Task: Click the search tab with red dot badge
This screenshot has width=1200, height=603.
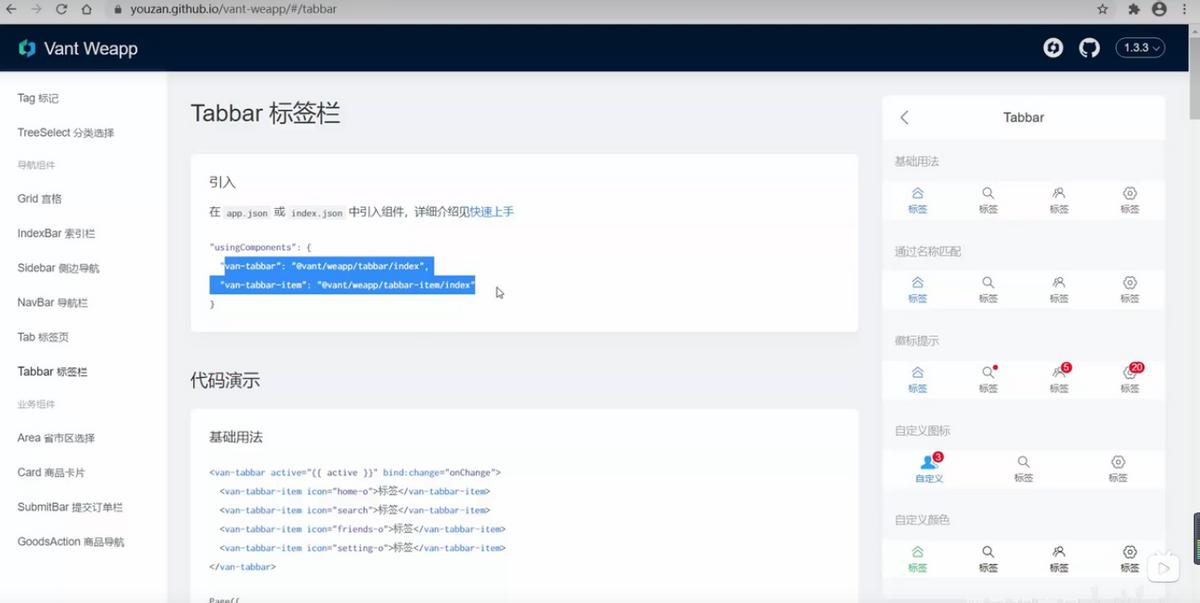Action: click(988, 377)
